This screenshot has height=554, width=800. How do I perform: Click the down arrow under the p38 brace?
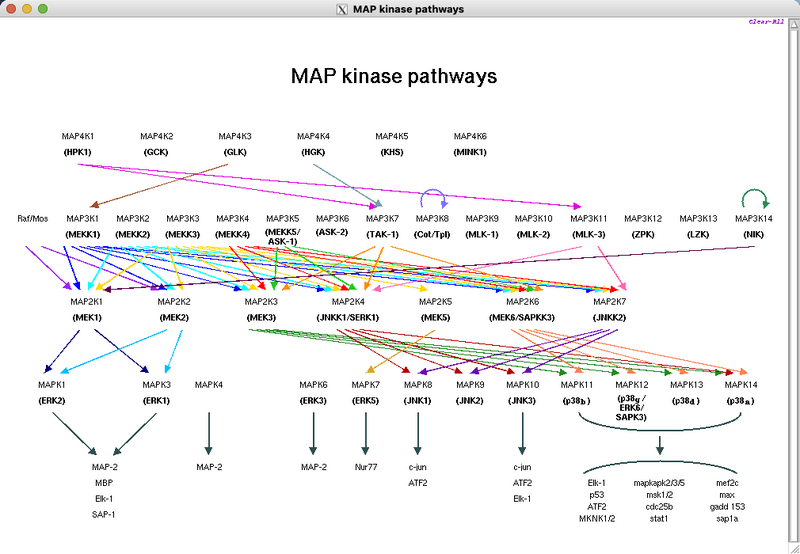click(659, 443)
